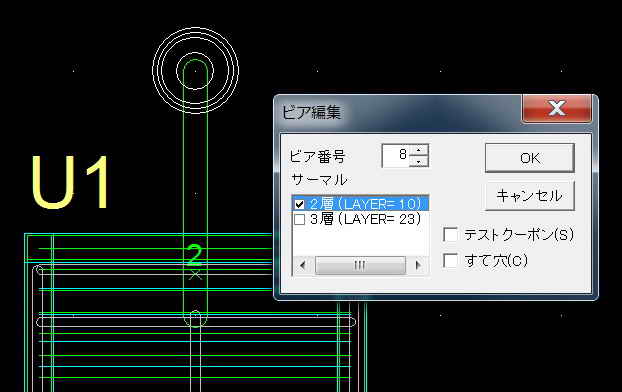Image resolution: width=622 pixels, height=392 pixels.
Task: Click the green pin number 2
Action: pos(194,254)
